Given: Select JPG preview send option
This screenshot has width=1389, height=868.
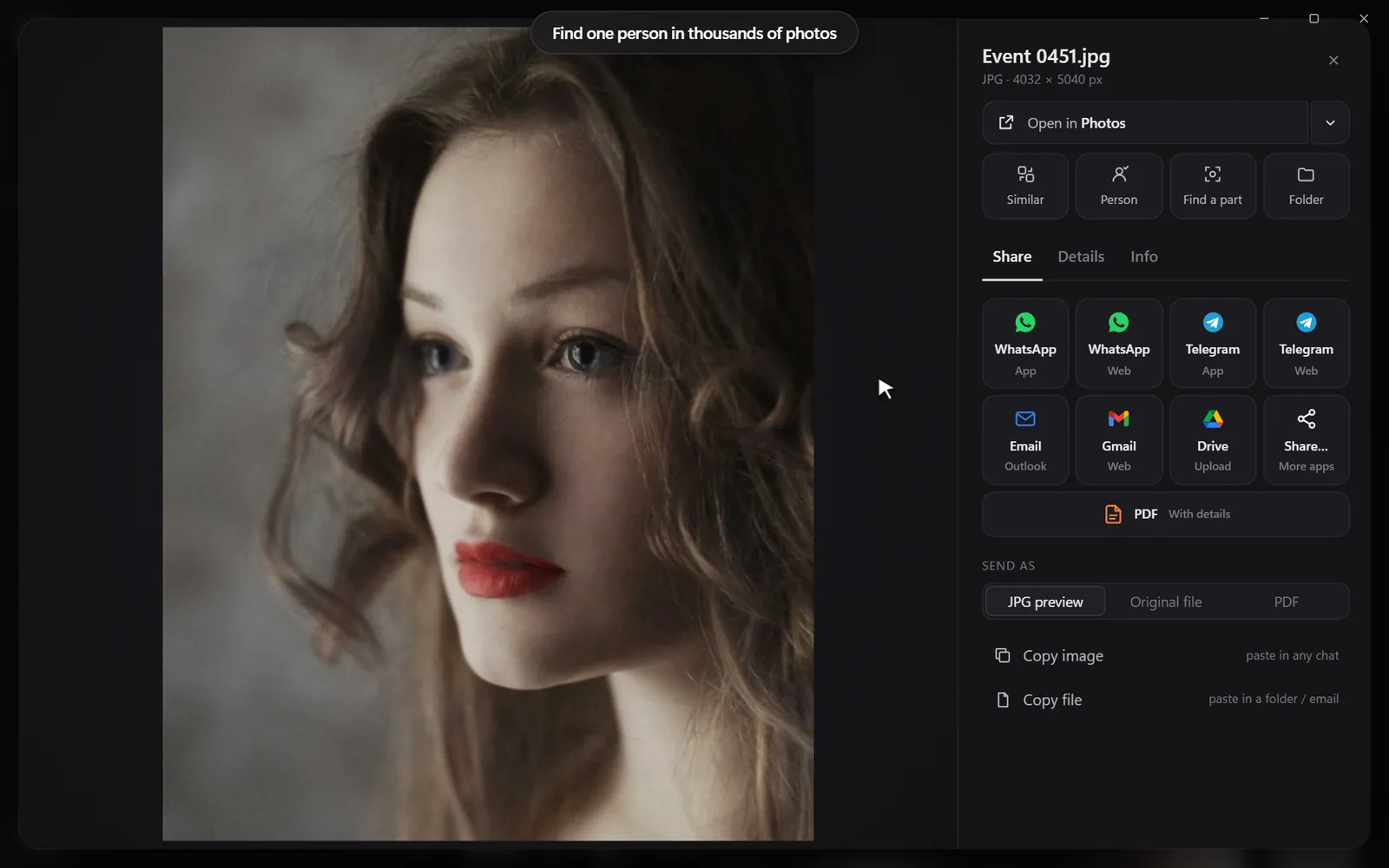Looking at the screenshot, I should [x=1045, y=602].
